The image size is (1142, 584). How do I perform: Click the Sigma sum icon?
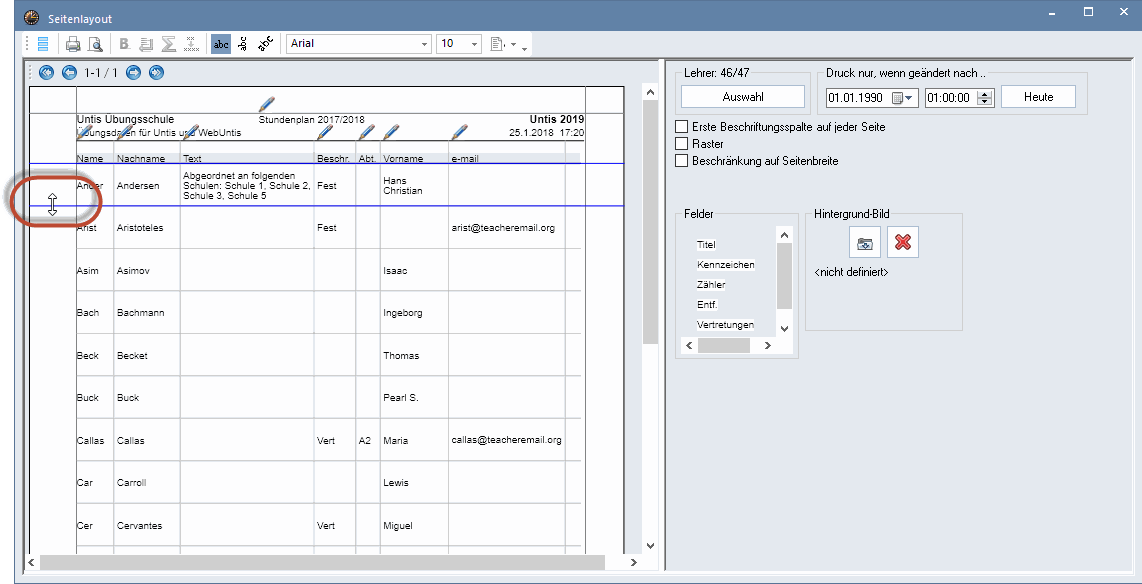coord(168,44)
